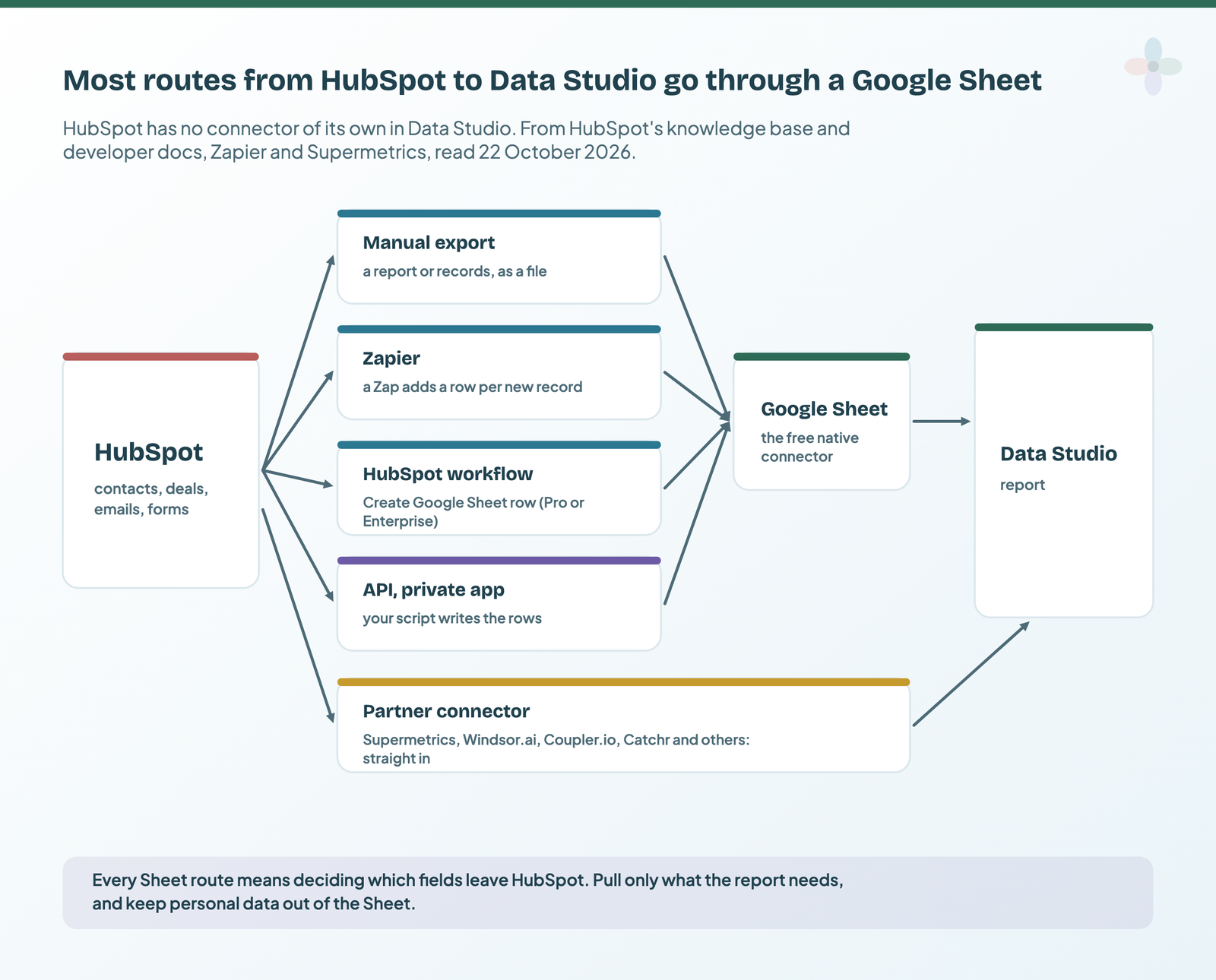Click 'a report or records, as a file'

pyautogui.click(x=454, y=271)
